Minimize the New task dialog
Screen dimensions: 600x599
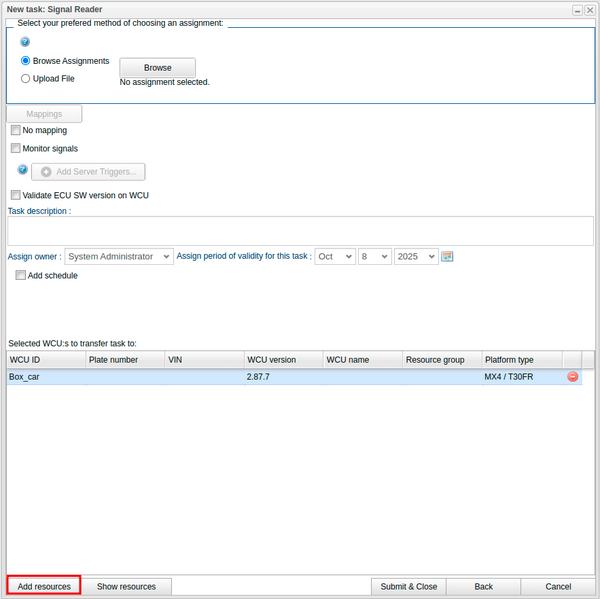click(x=577, y=9)
